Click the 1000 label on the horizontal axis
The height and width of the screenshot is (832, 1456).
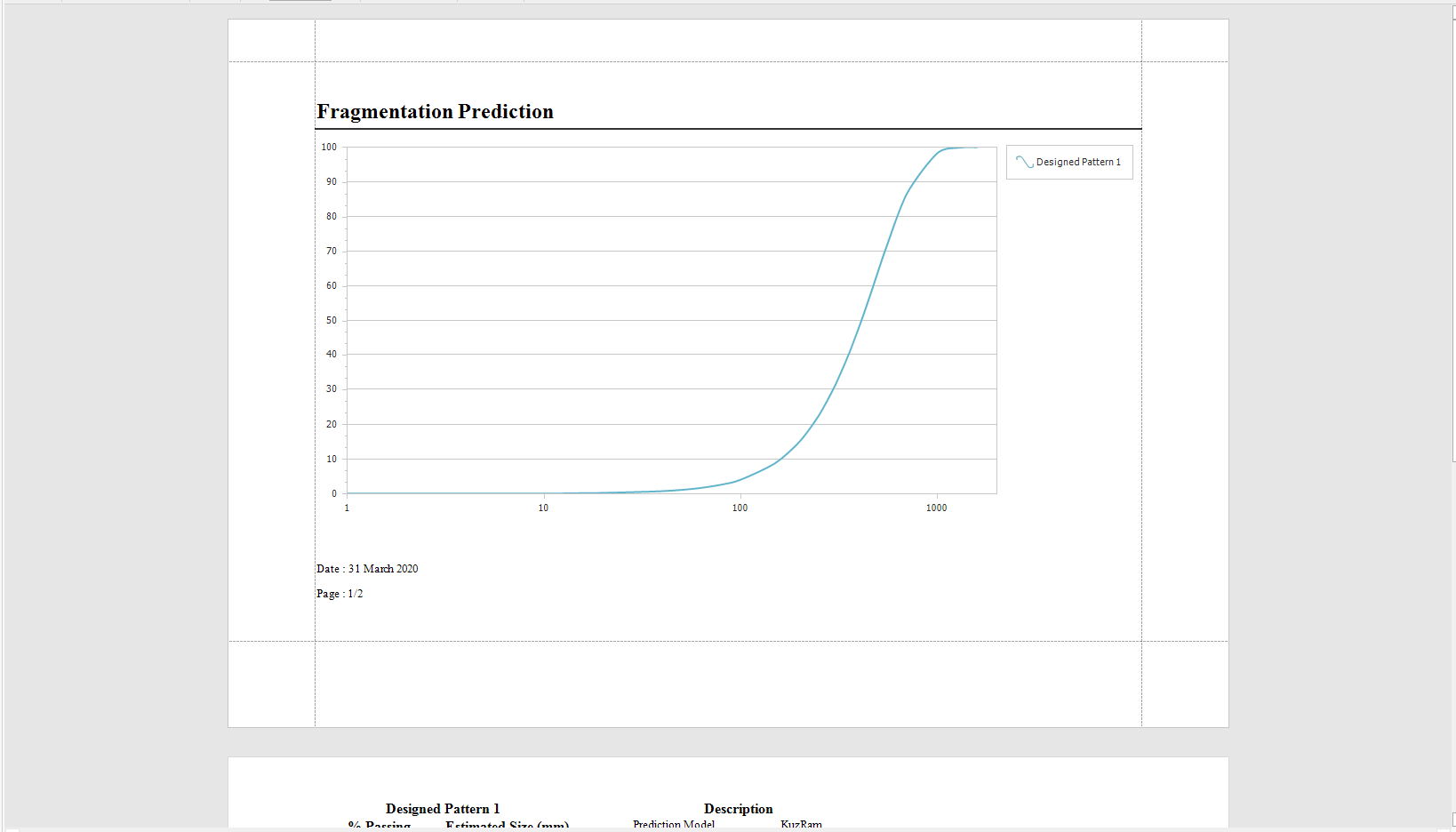pyautogui.click(x=936, y=508)
